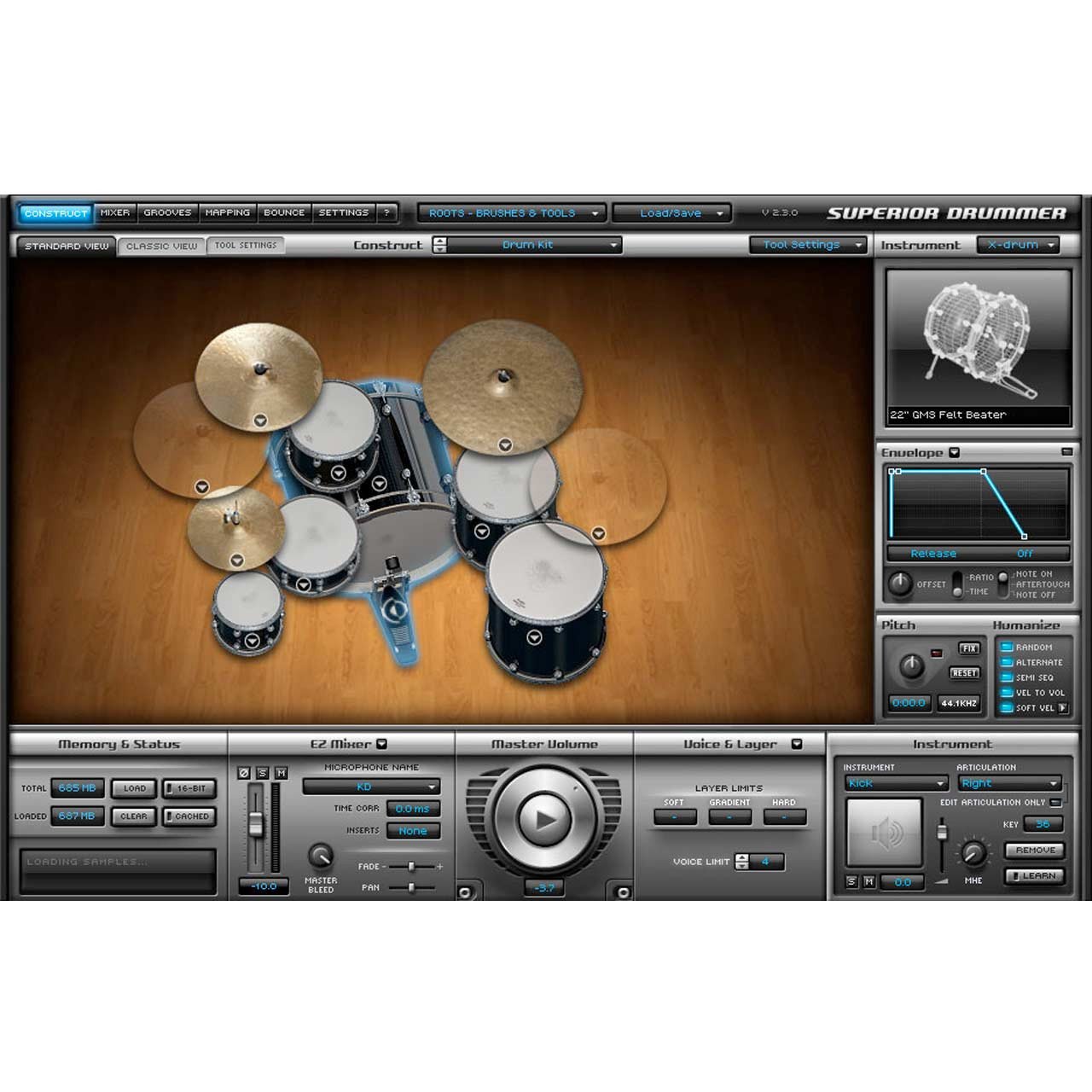Click the Master Bleed knob
This screenshot has height=1092, width=1092.
point(320,856)
